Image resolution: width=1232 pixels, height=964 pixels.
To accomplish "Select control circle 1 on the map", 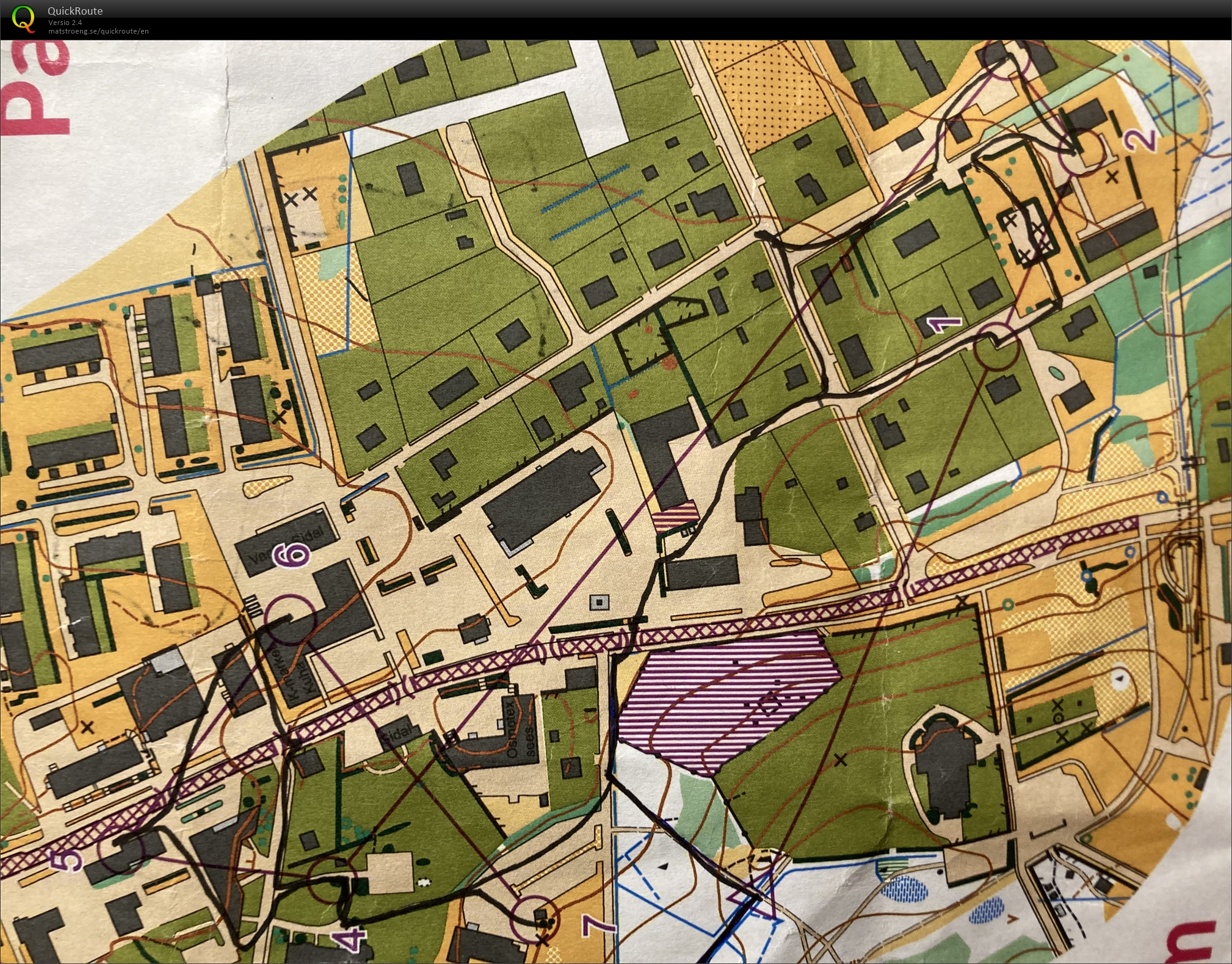I will [x=996, y=347].
